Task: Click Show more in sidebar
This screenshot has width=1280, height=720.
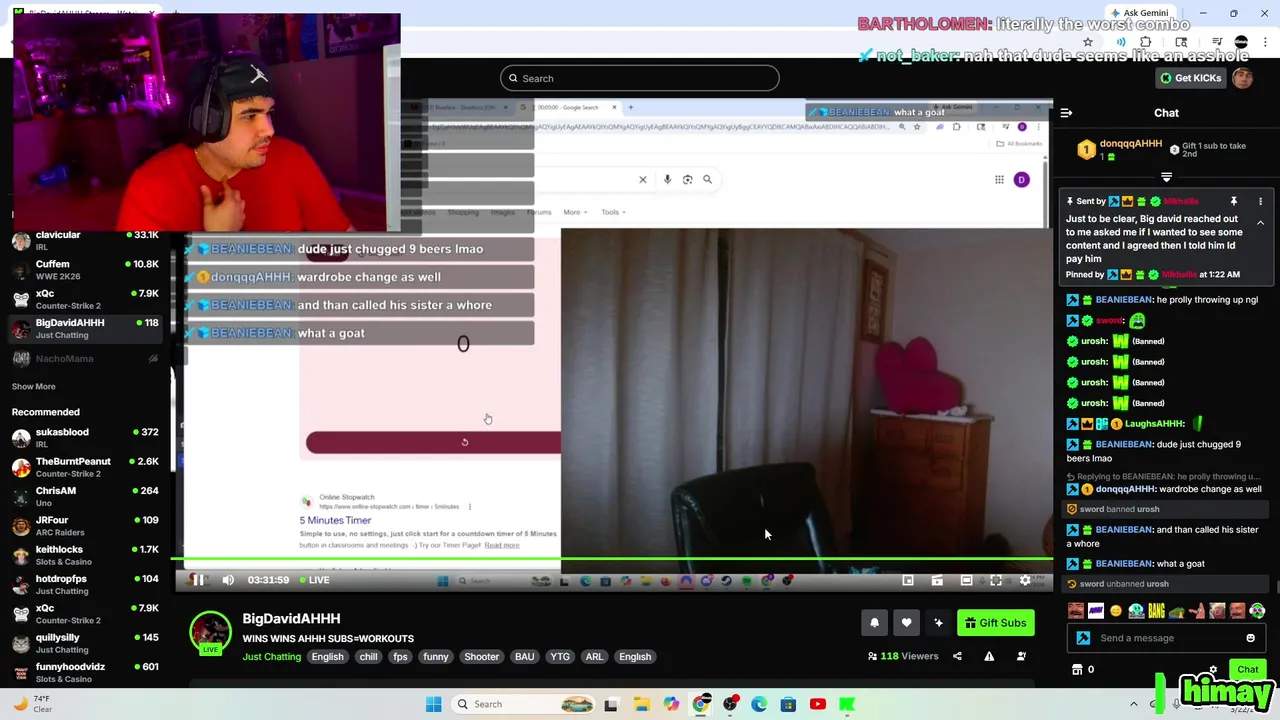Action: point(33,386)
